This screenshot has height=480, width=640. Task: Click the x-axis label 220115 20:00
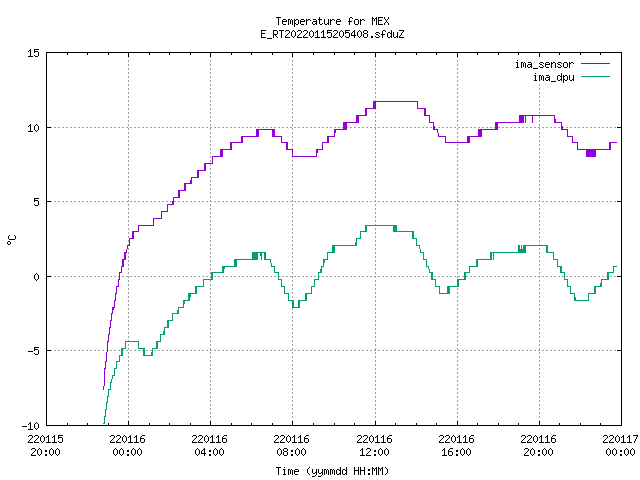tap(45, 446)
